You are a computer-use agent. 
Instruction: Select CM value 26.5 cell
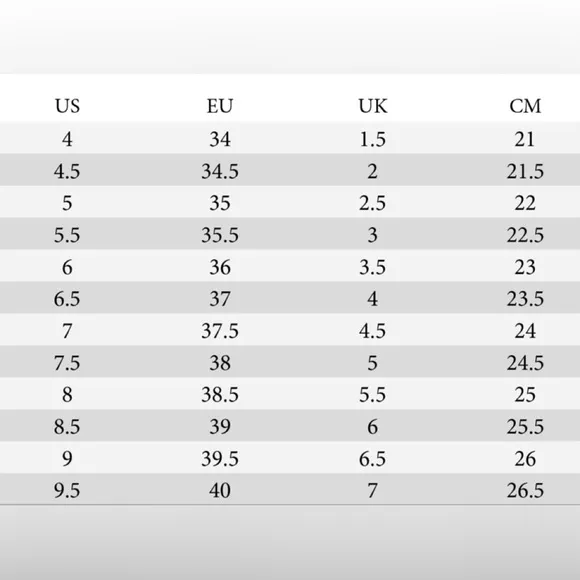(525, 490)
